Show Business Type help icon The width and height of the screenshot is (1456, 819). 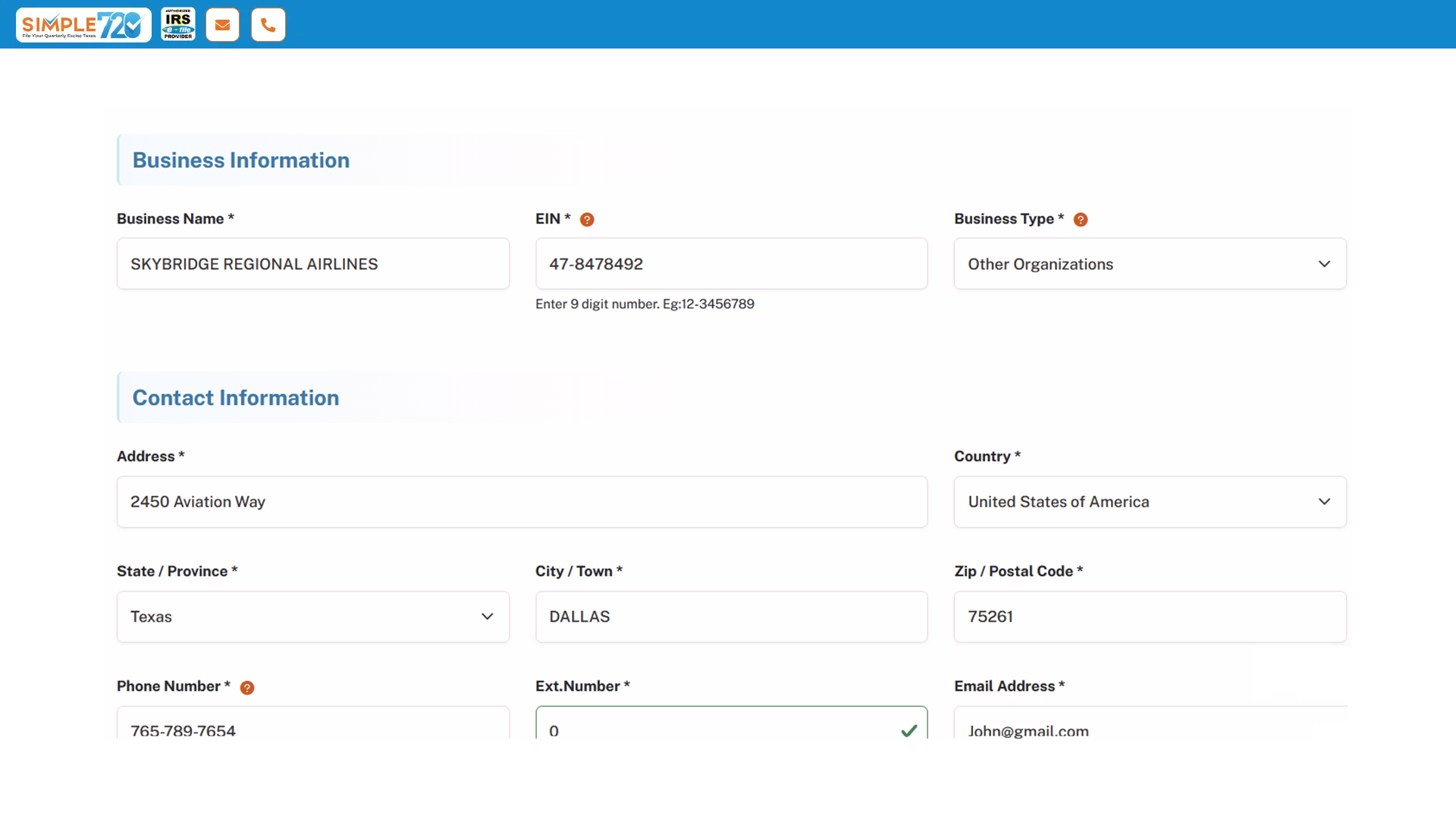coord(1081,219)
